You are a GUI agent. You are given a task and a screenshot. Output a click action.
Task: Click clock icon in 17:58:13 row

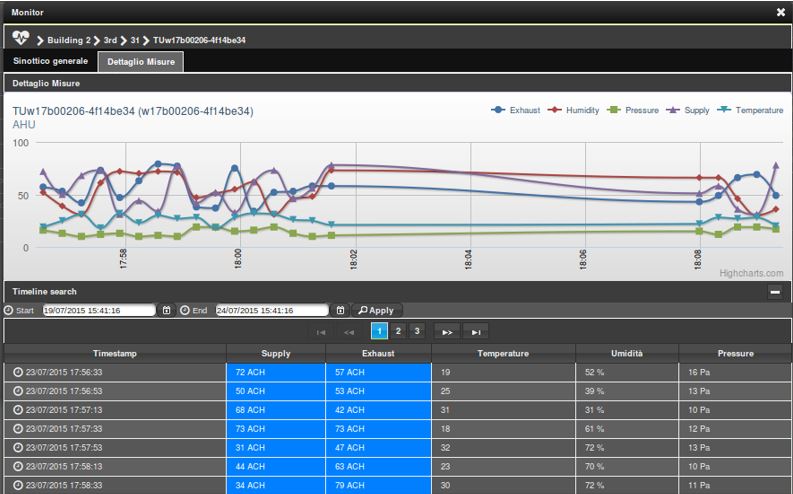tap(18, 466)
